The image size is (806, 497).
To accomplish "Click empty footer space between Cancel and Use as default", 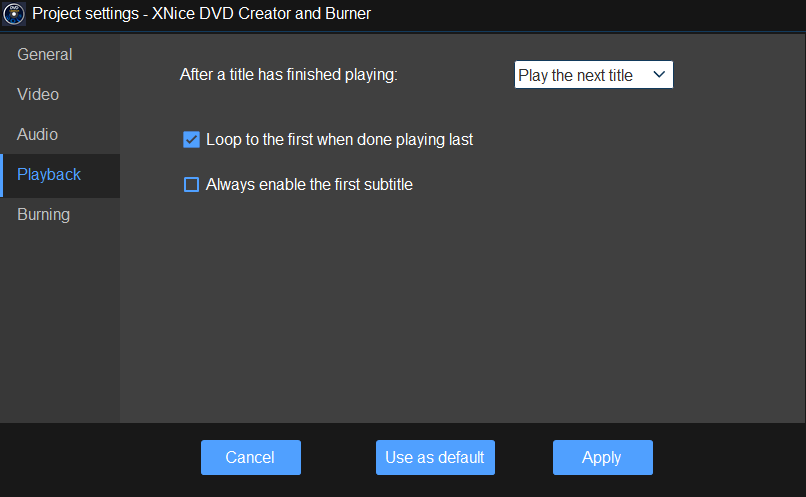I will click(338, 457).
